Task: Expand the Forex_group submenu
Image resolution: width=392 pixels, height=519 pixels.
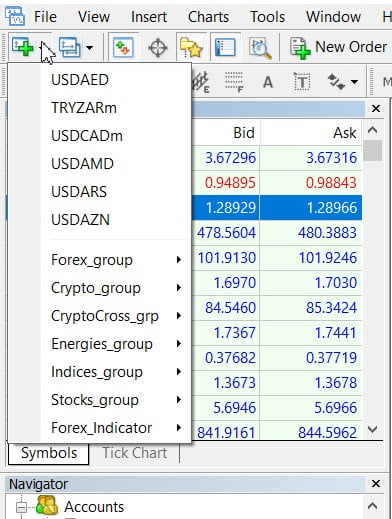Action: [99, 260]
